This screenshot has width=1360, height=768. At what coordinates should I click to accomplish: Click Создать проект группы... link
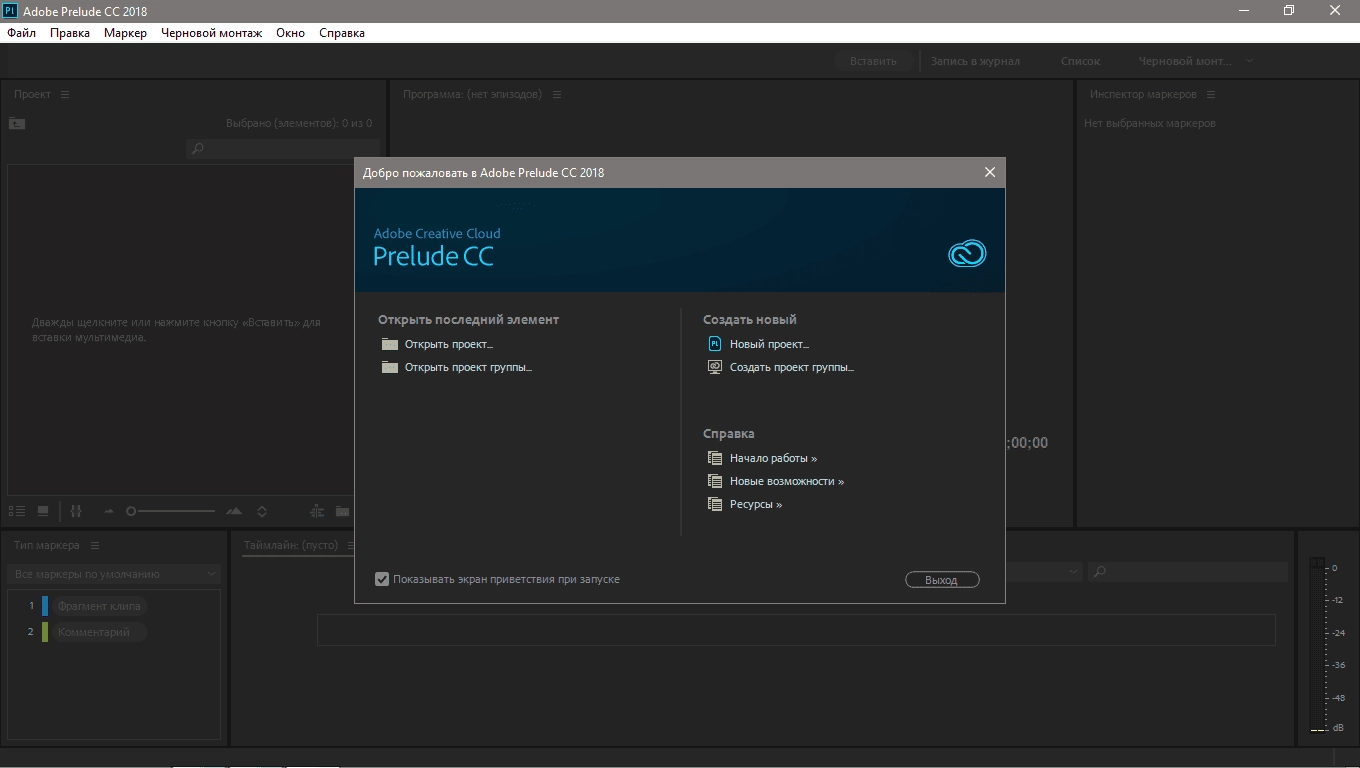coord(792,367)
